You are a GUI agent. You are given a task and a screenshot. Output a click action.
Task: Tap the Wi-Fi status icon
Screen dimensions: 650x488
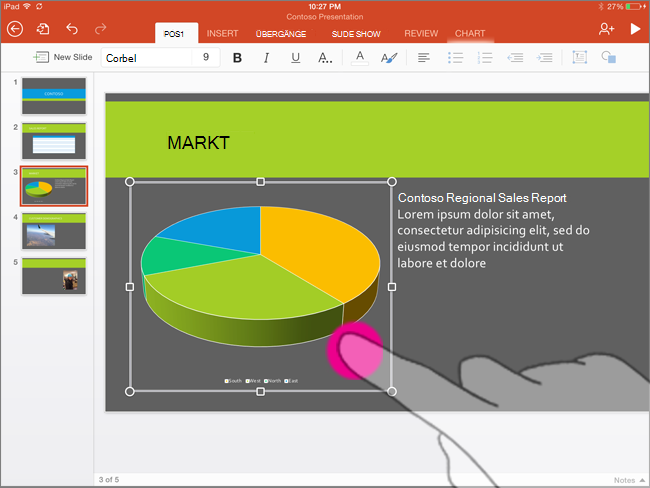coord(27,6)
